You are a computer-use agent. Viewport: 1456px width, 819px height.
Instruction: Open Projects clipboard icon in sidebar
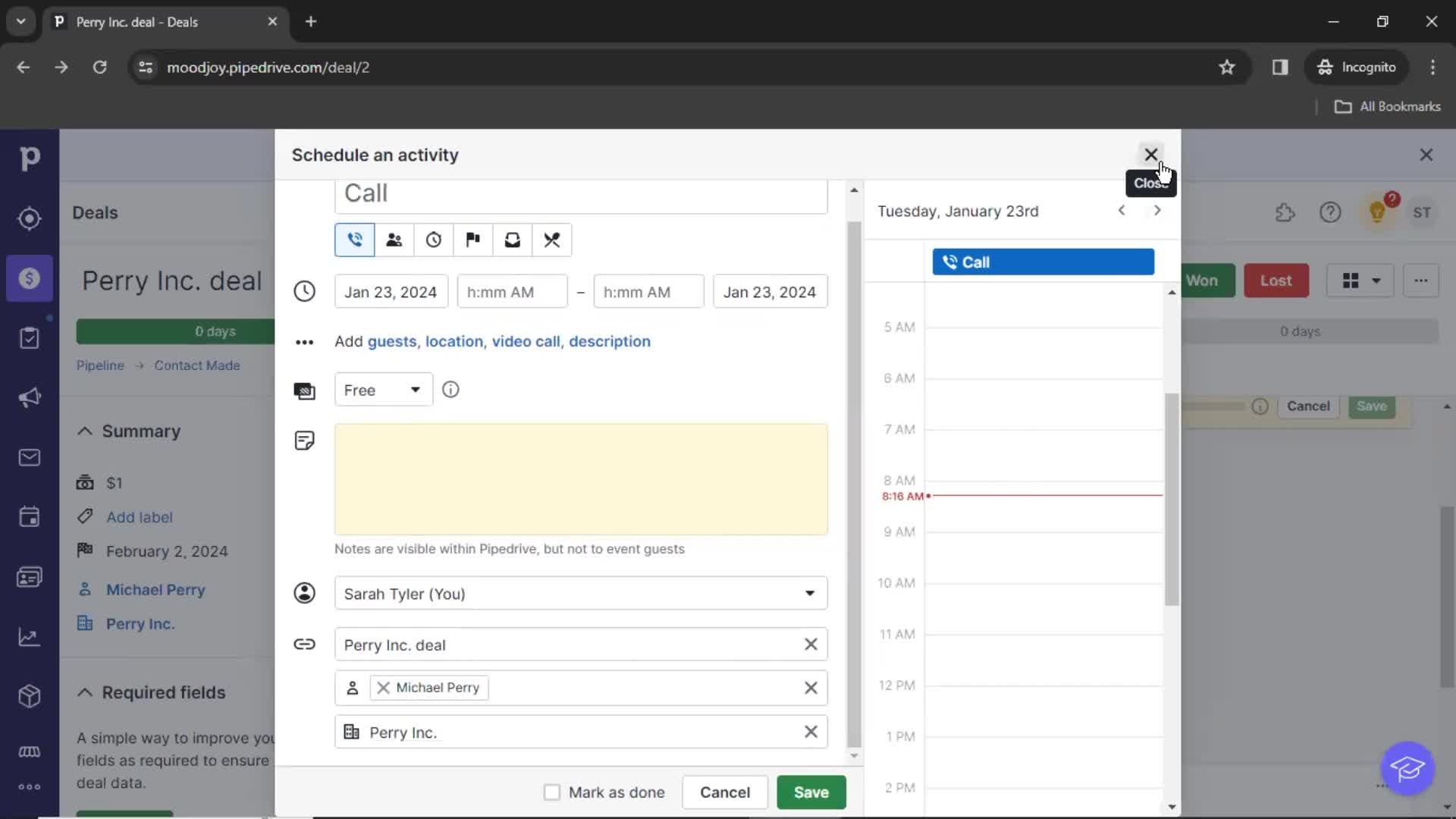pos(30,338)
